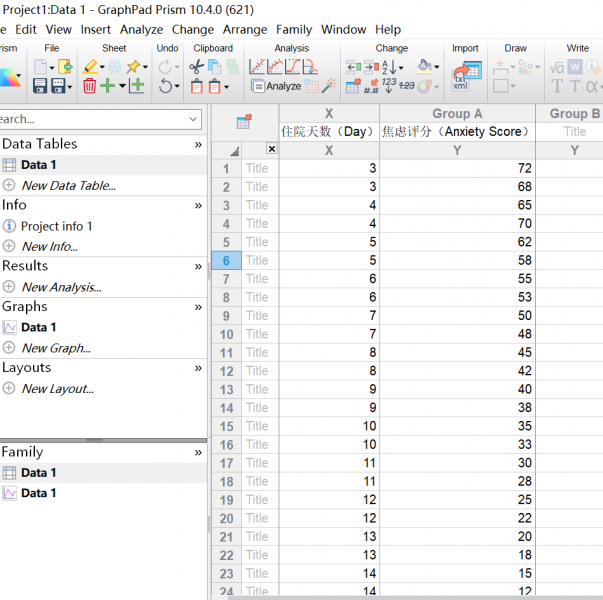Expand the Graphs section chevron

point(198,307)
